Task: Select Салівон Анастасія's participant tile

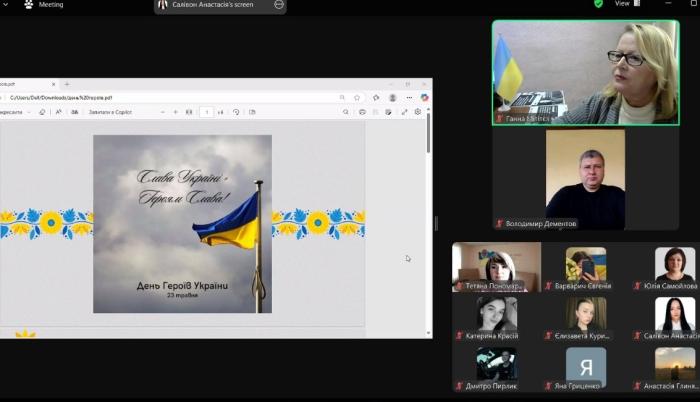Action: point(666,318)
